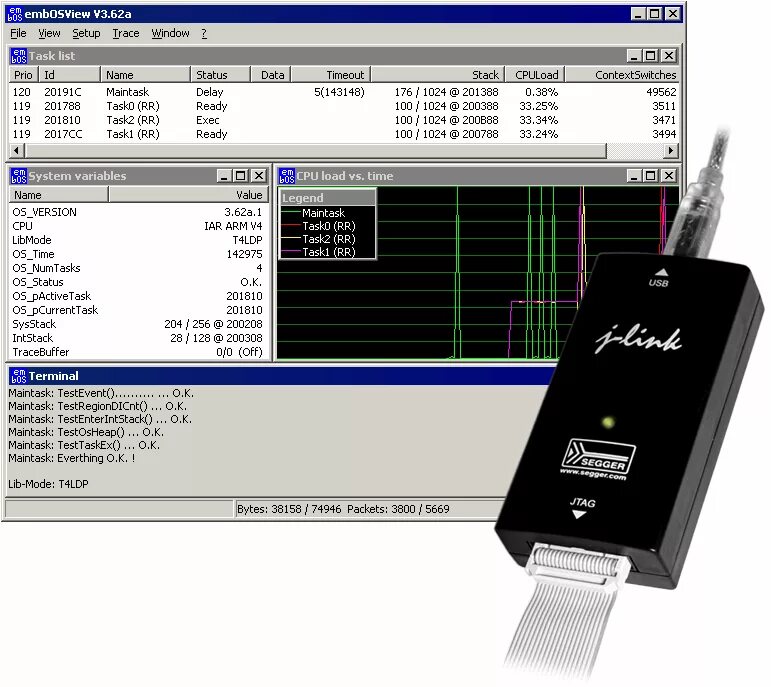This screenshot has width=771, height=687.
Task: Click the CPU load vs. time window icon
Action: 287,176
